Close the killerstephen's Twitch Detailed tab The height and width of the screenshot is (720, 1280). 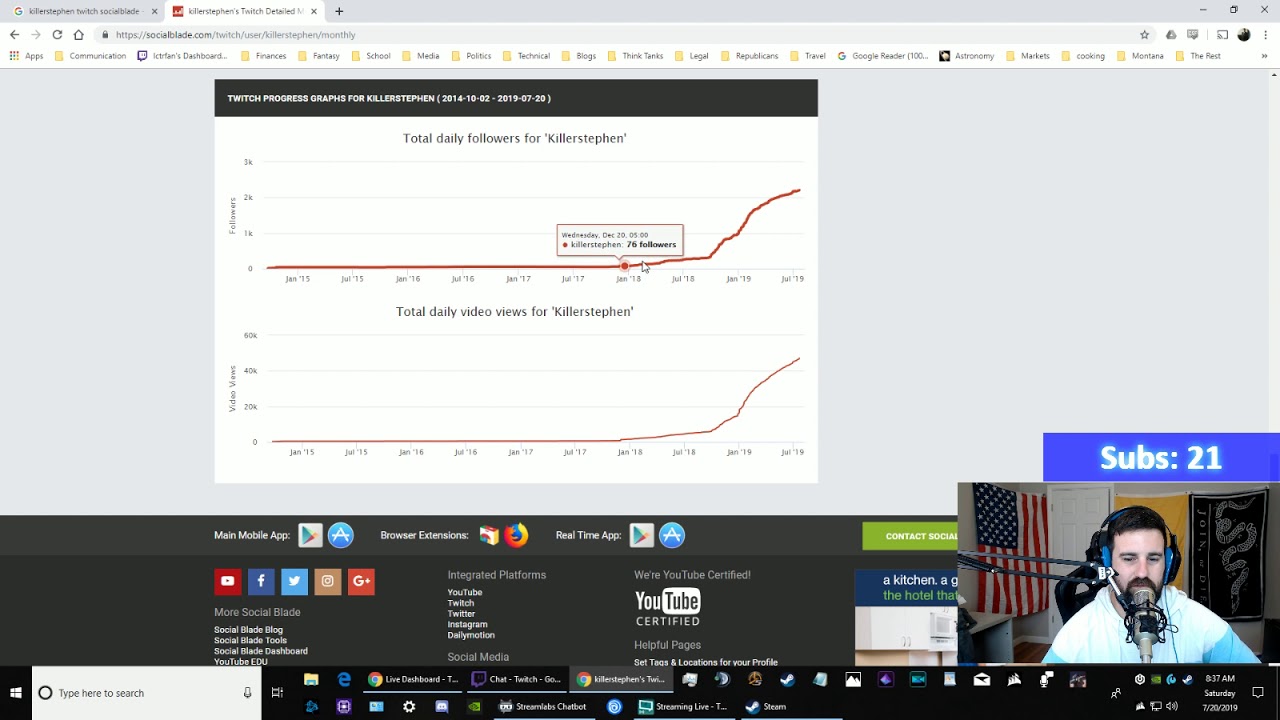[x=314, y=11]
